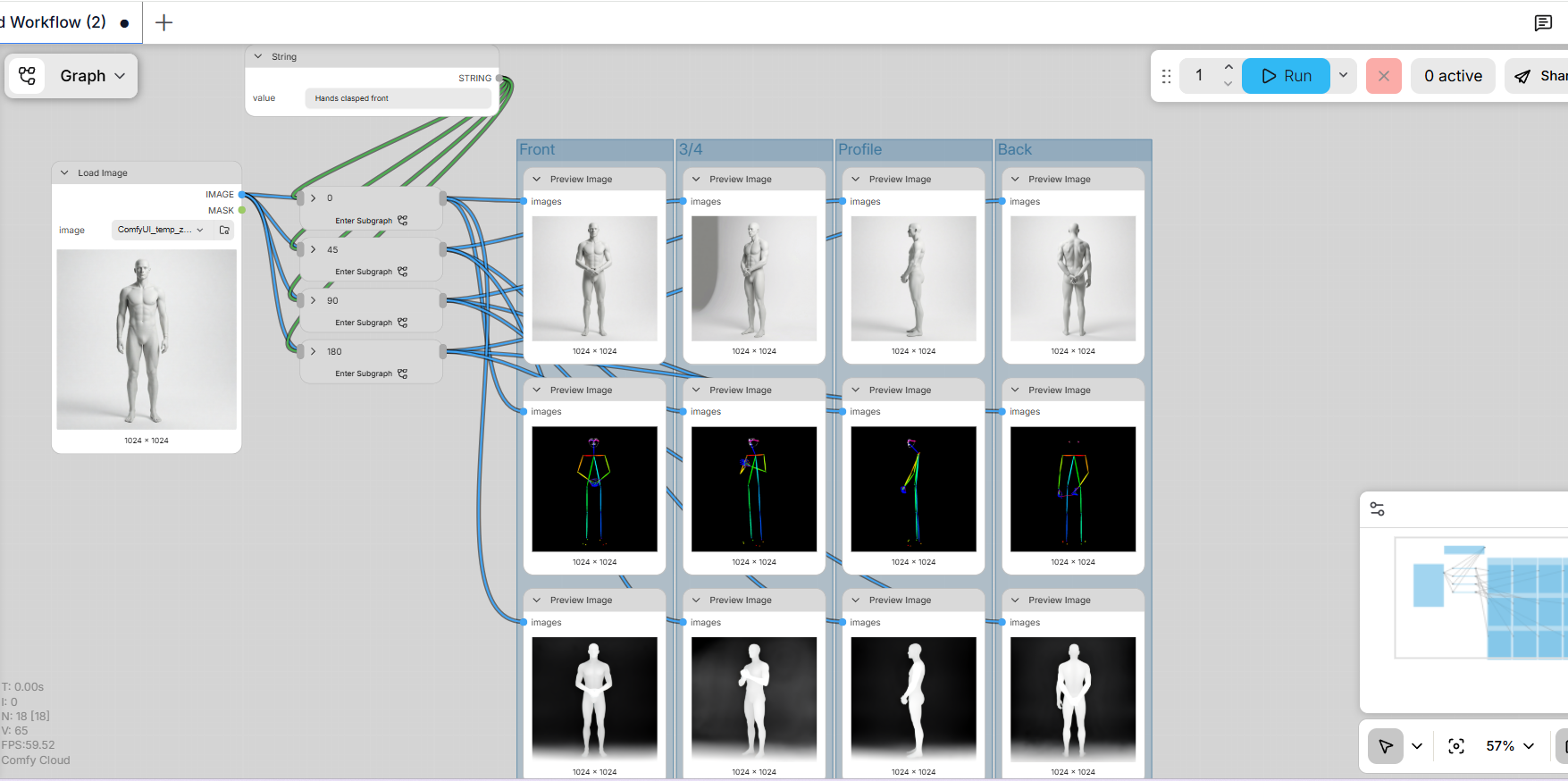
Task: Open the Run options dropdown arrow
Action: point(1343,76)
